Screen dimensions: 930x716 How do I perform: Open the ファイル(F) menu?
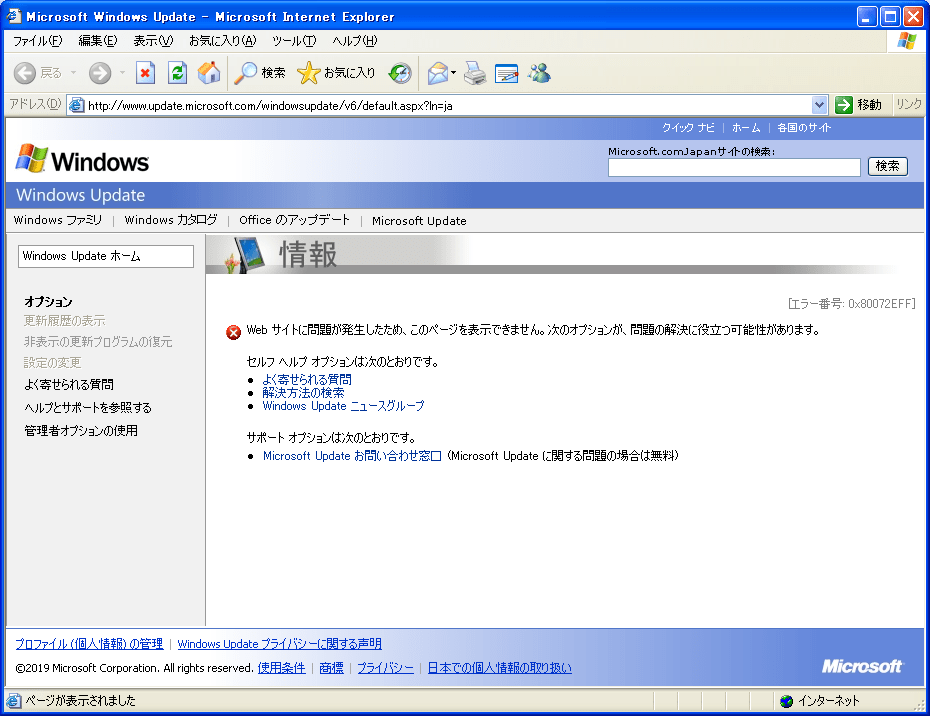pyautogui.click(x=37, y=41)
